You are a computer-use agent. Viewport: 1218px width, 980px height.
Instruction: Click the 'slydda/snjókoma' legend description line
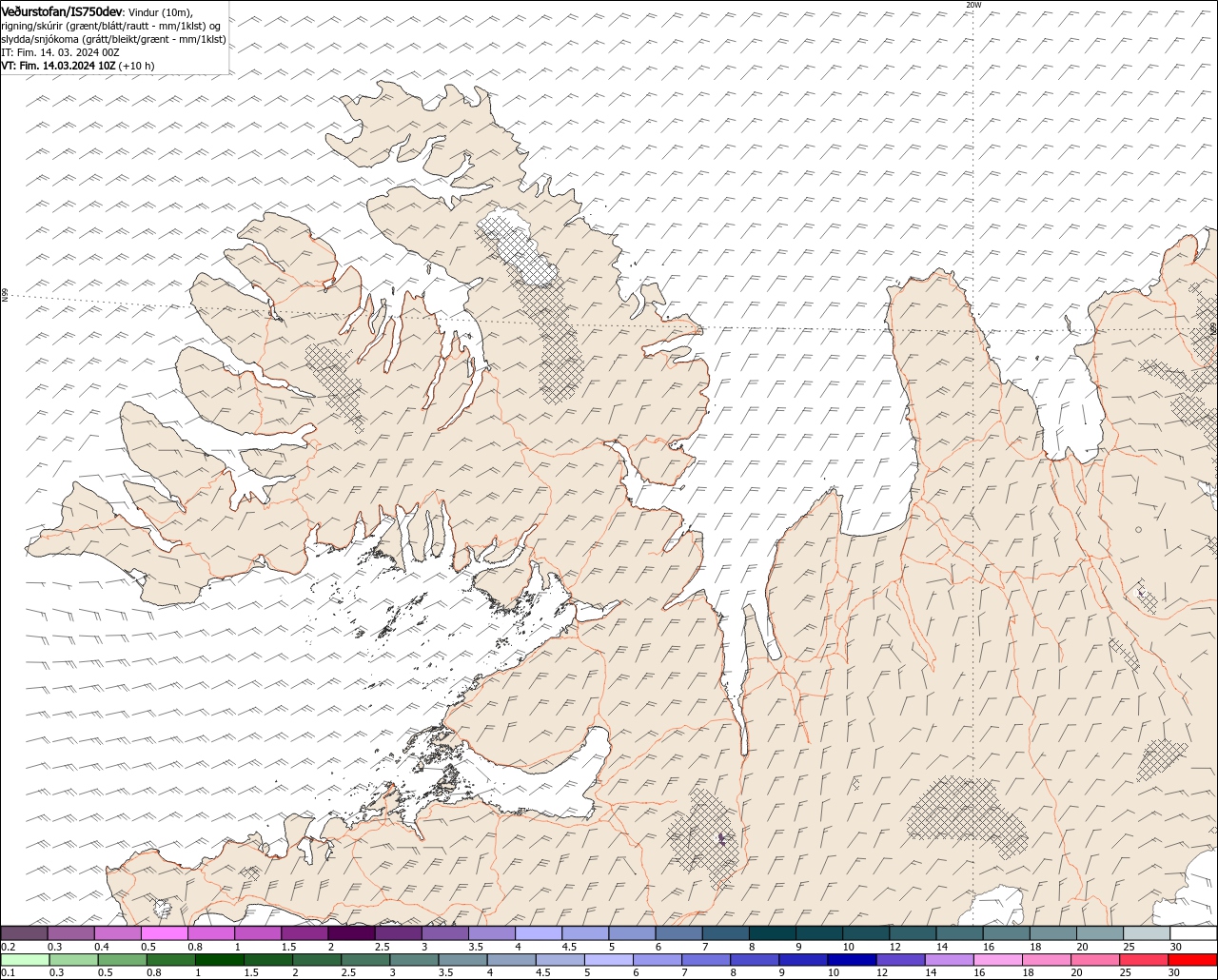click(x=113, y=39)
